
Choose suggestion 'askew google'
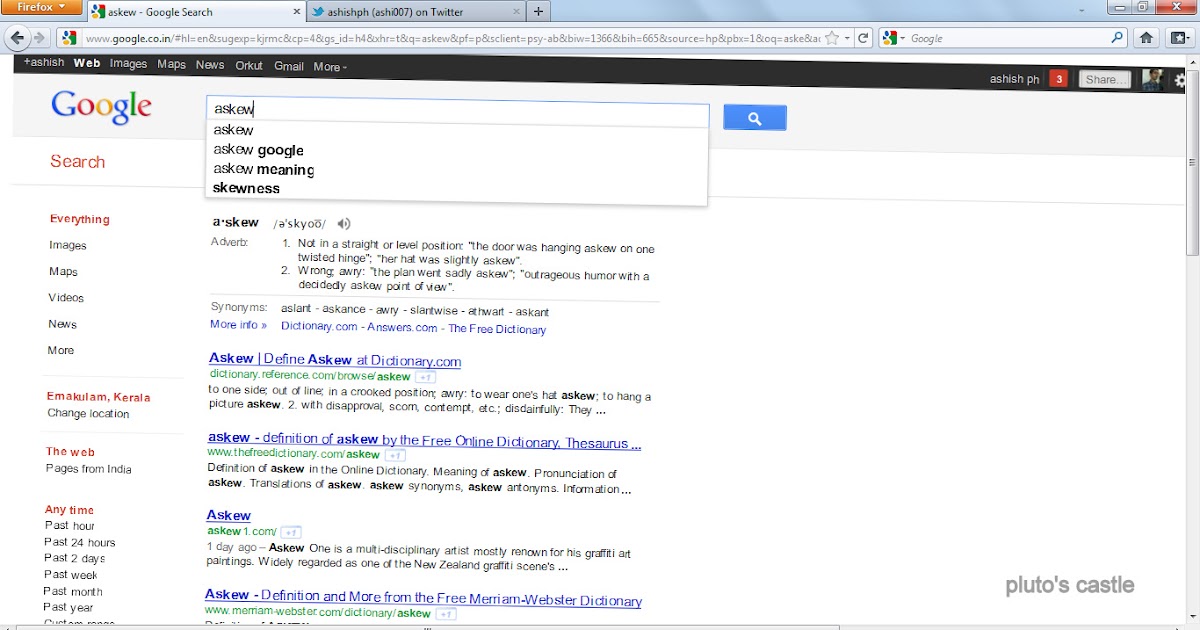[258, 150]
